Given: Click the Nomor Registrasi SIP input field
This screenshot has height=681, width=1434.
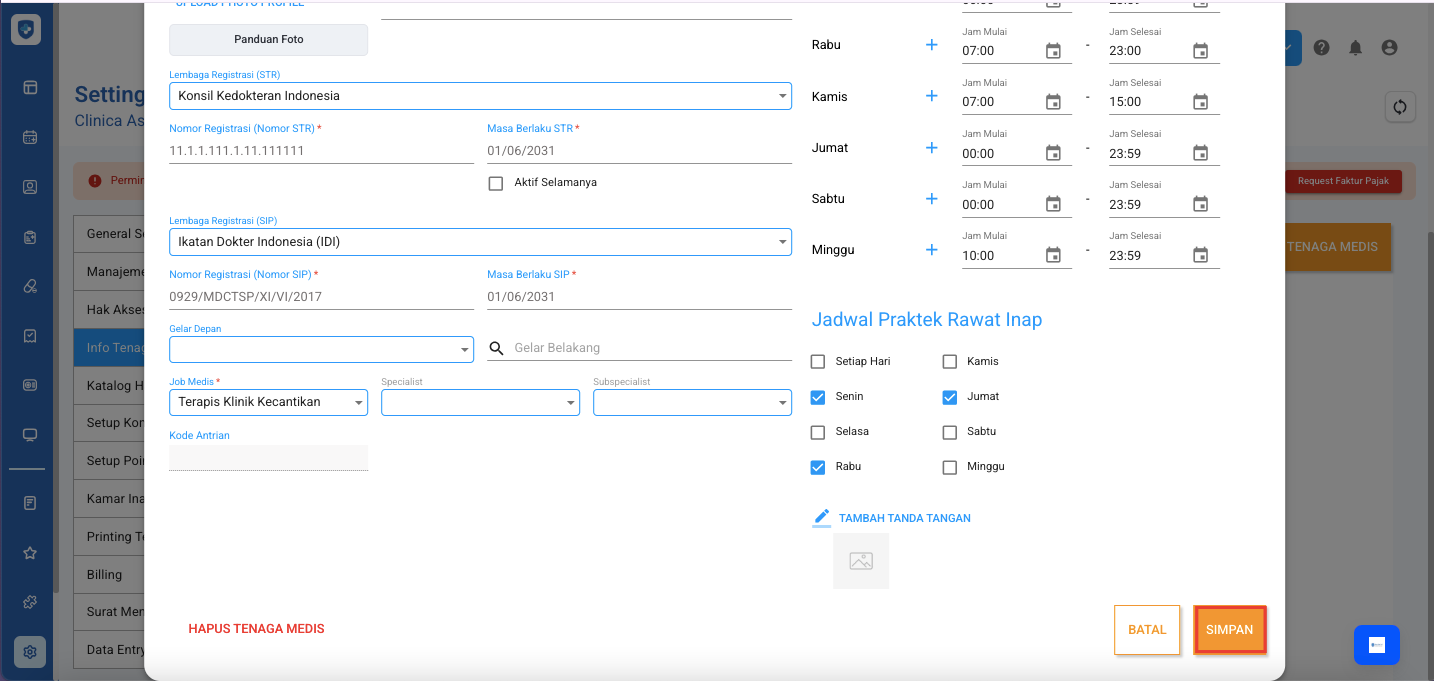Looking at the screenshot, I should coord(321,297).
